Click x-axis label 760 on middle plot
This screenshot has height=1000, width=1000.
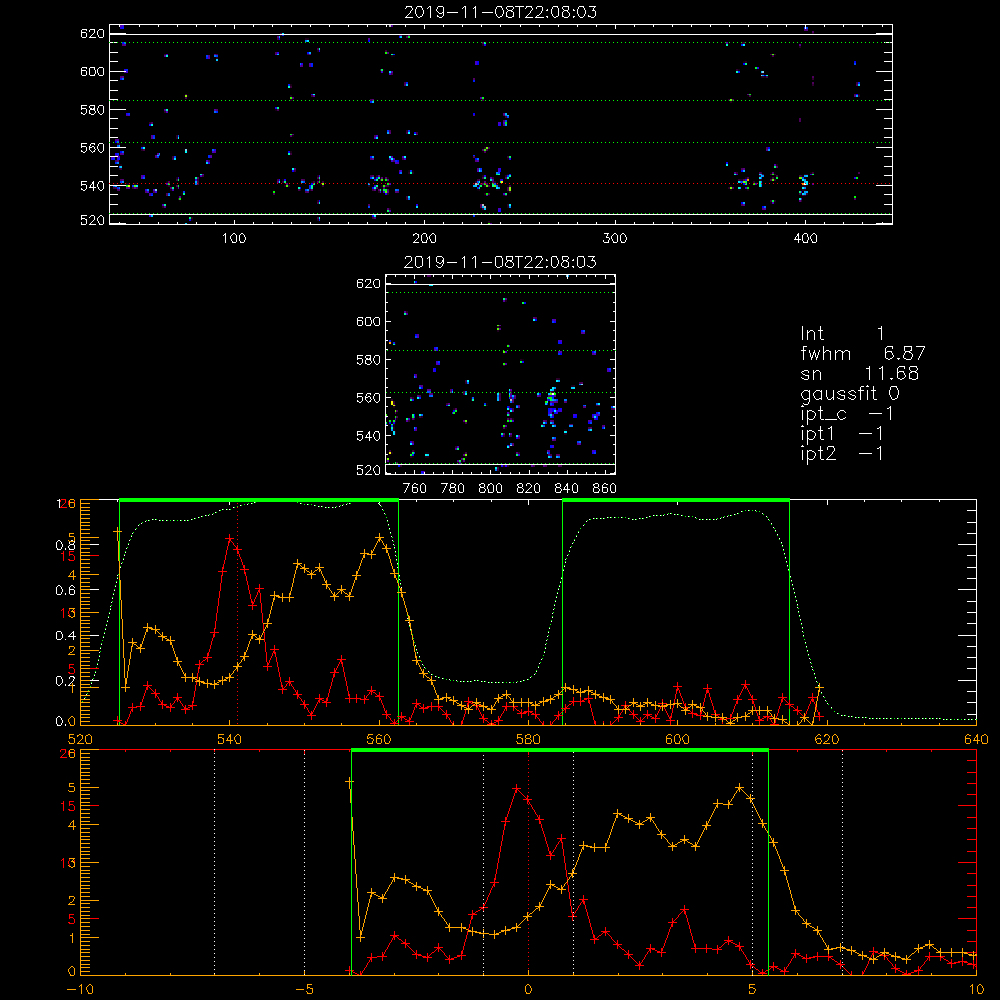pyautogui.click(x=415, y=489)
